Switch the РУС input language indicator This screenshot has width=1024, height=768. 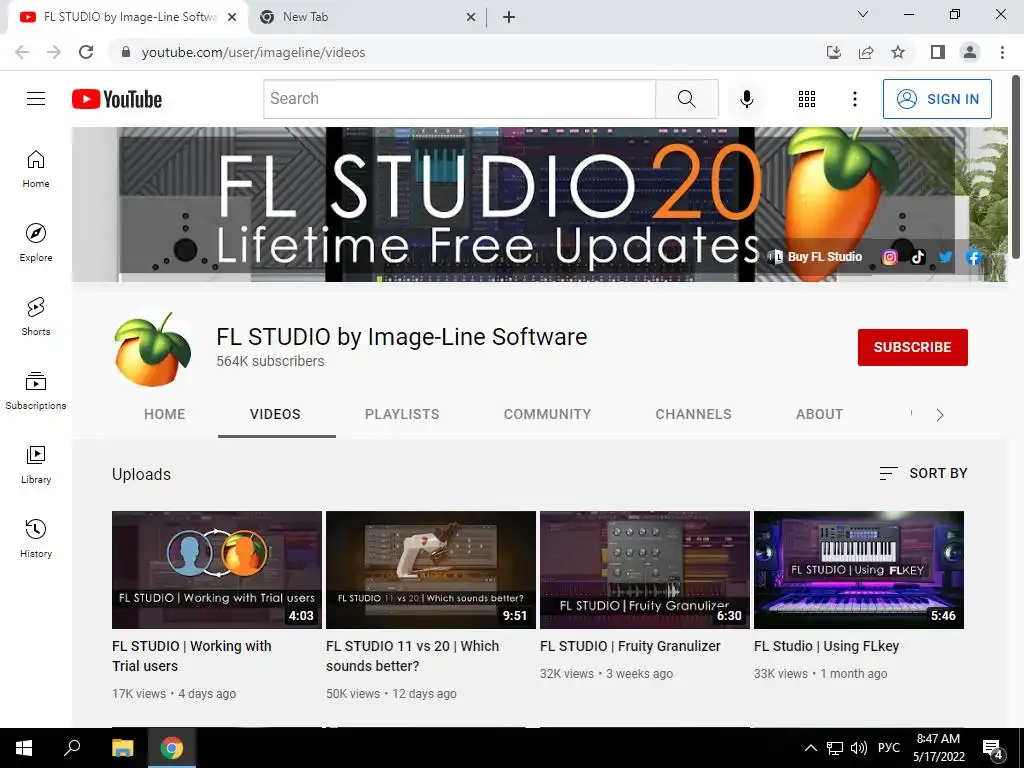click(x=888, y=748)
